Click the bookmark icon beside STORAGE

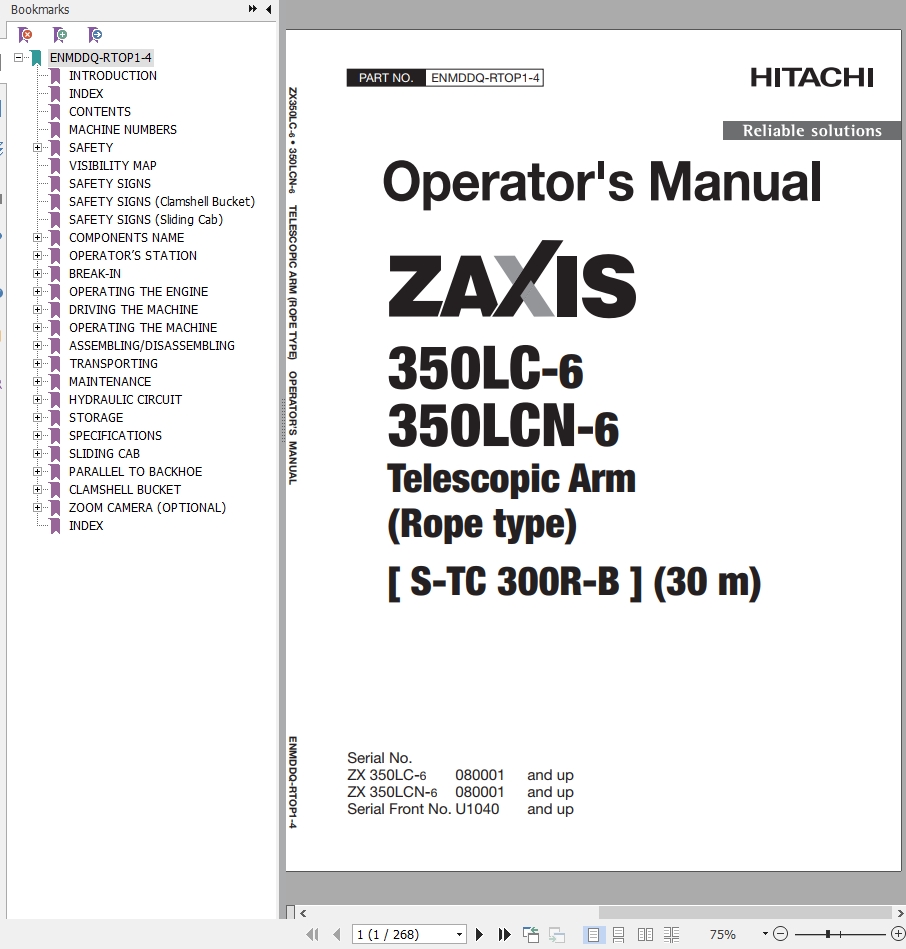pyautogui.click(x=55, y=418)
